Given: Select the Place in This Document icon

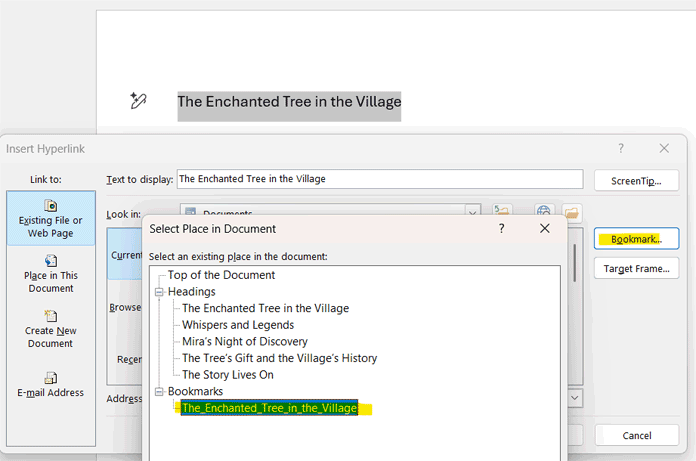Looking at the screenshot, I should [x=51, y=260].
